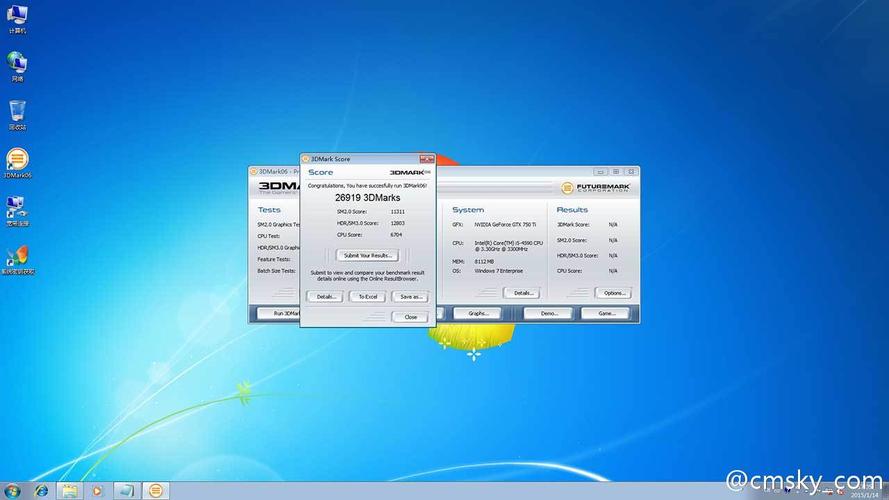Viewport: 889px width, 500px height.
Task: Open the Windows Start menu
Action: coord(12,491)
